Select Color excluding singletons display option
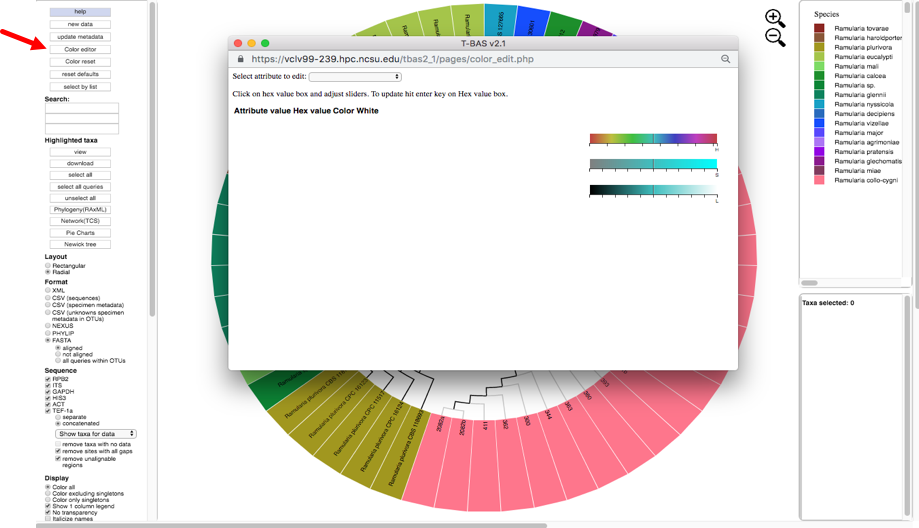This screenshot has height=528, width=919. coord(48,493)
